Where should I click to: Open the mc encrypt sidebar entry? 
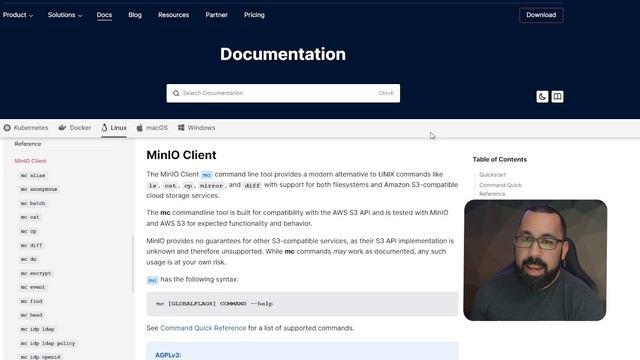(x=36, y=273)
